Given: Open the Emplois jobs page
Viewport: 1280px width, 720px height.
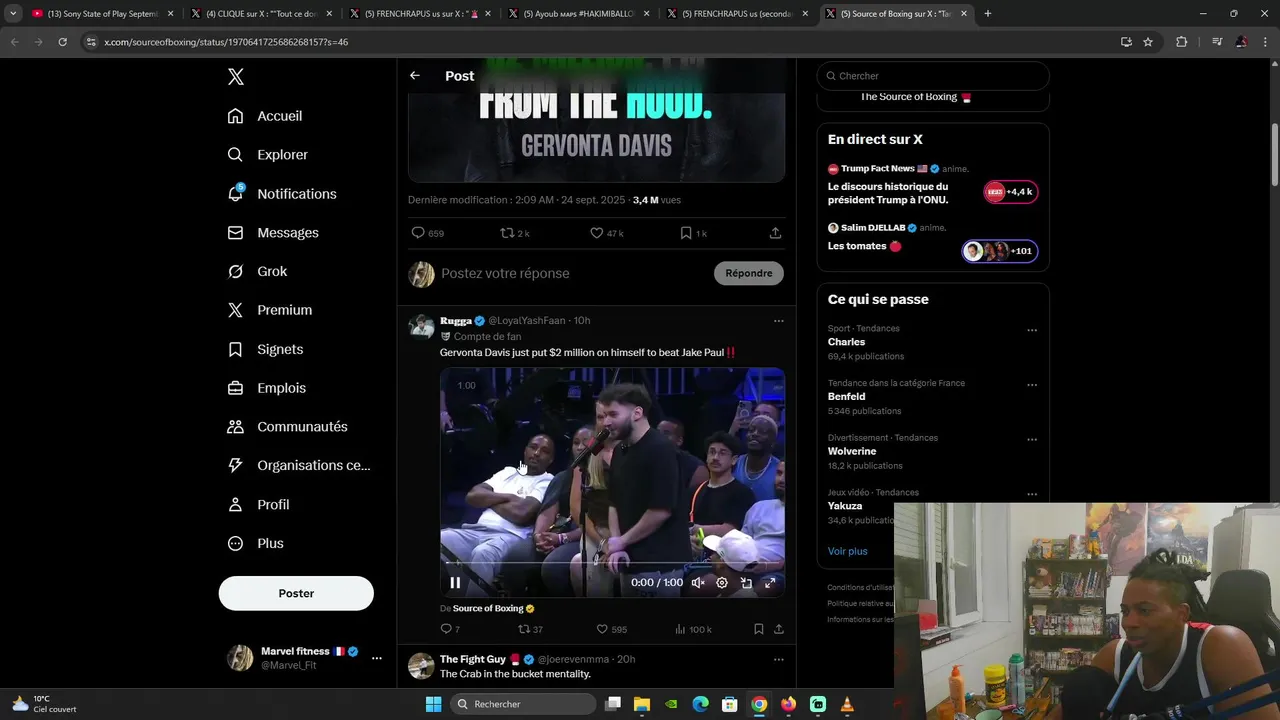Looking at the screenshot, I should coord(267,388).
